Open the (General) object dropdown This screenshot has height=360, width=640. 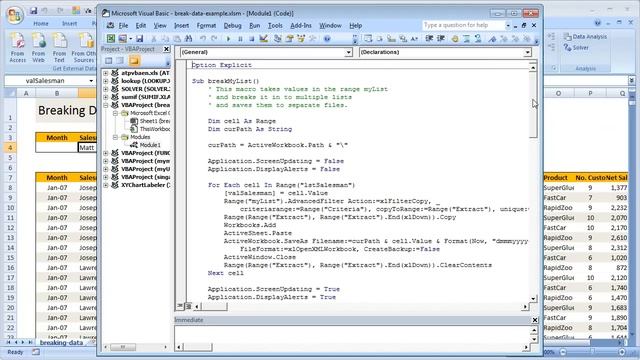point(348,52)
